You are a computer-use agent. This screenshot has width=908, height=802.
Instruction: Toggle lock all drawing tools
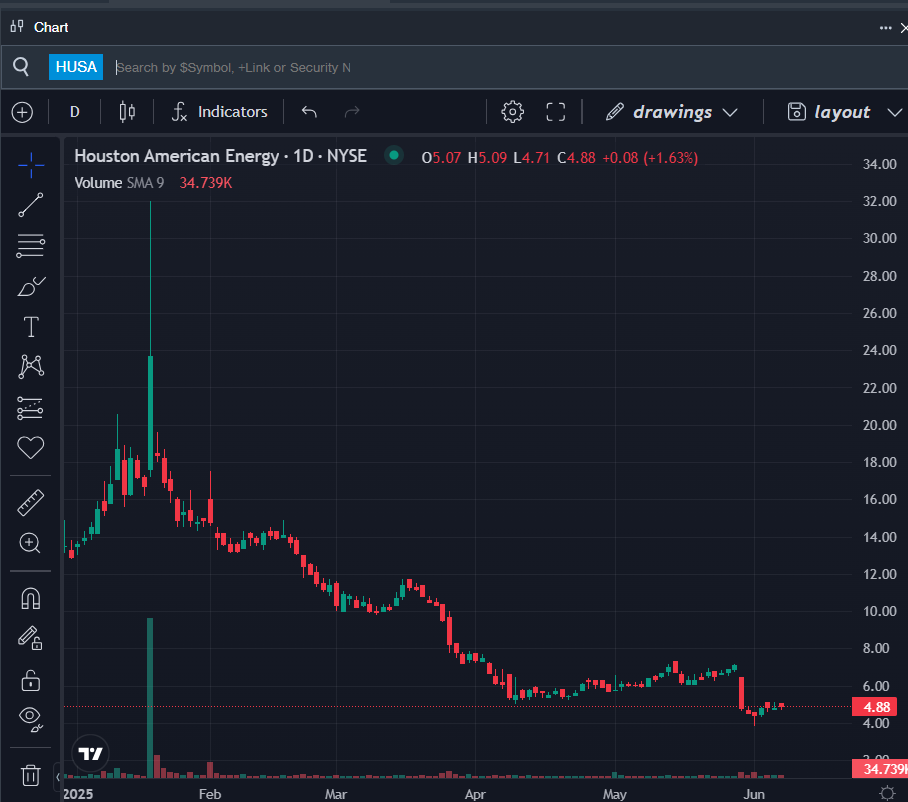(31, 680)
